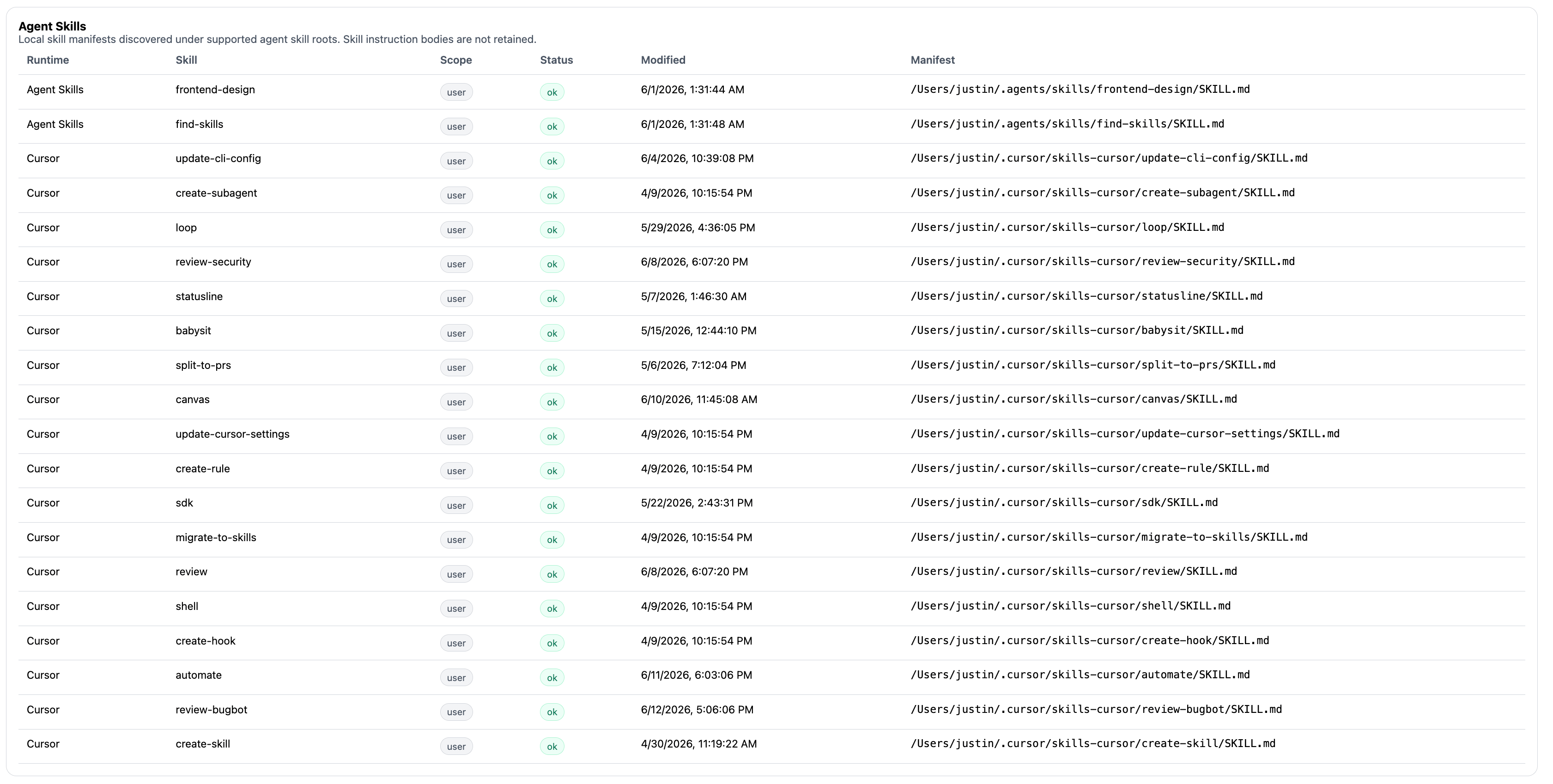
Task: Click the update-cursor-settings SKILL.md manifest path
Action: (x=1125, y=434)
